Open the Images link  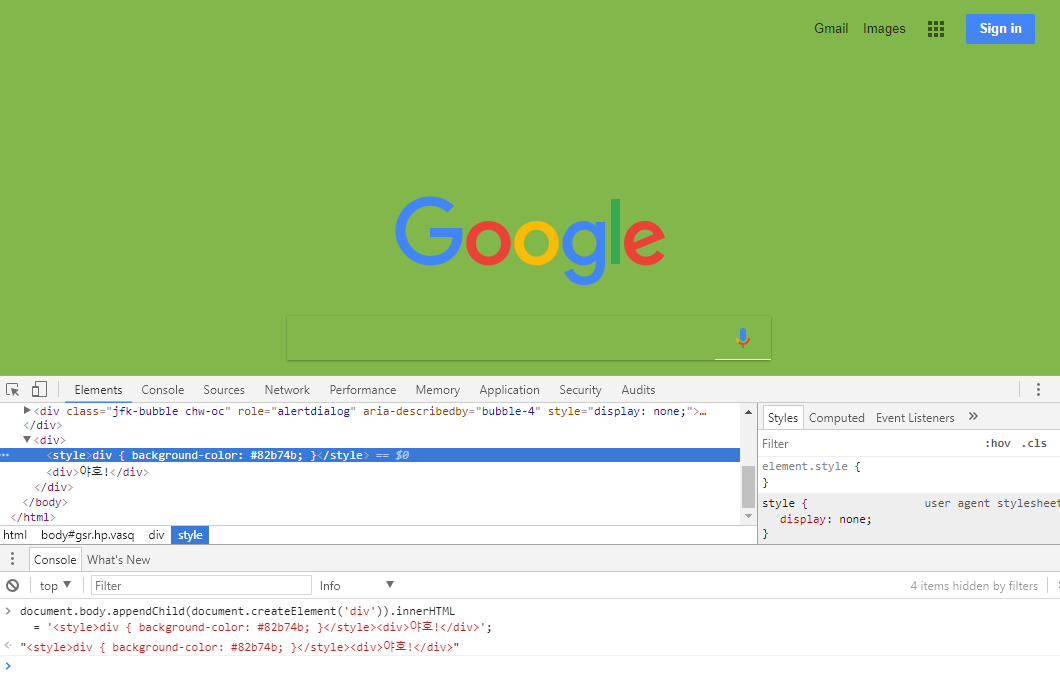[x=884, y=28]
